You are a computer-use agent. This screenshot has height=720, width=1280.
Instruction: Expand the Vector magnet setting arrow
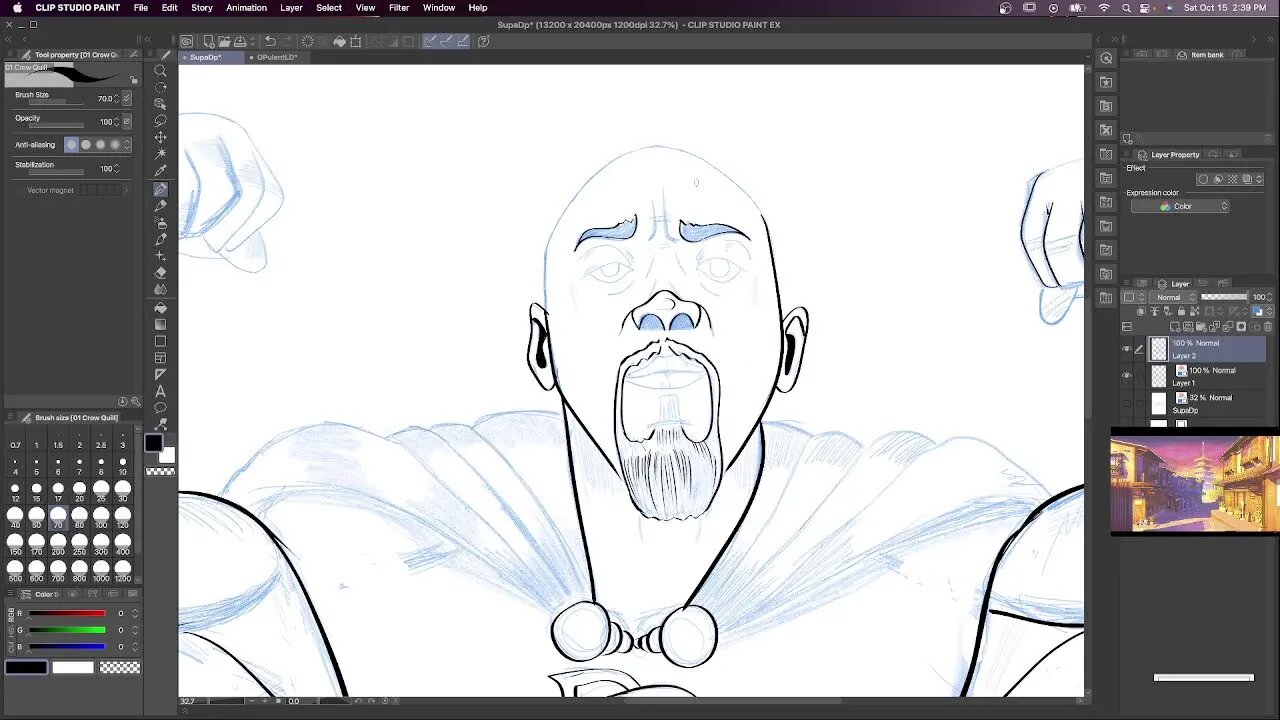[124, 190]
